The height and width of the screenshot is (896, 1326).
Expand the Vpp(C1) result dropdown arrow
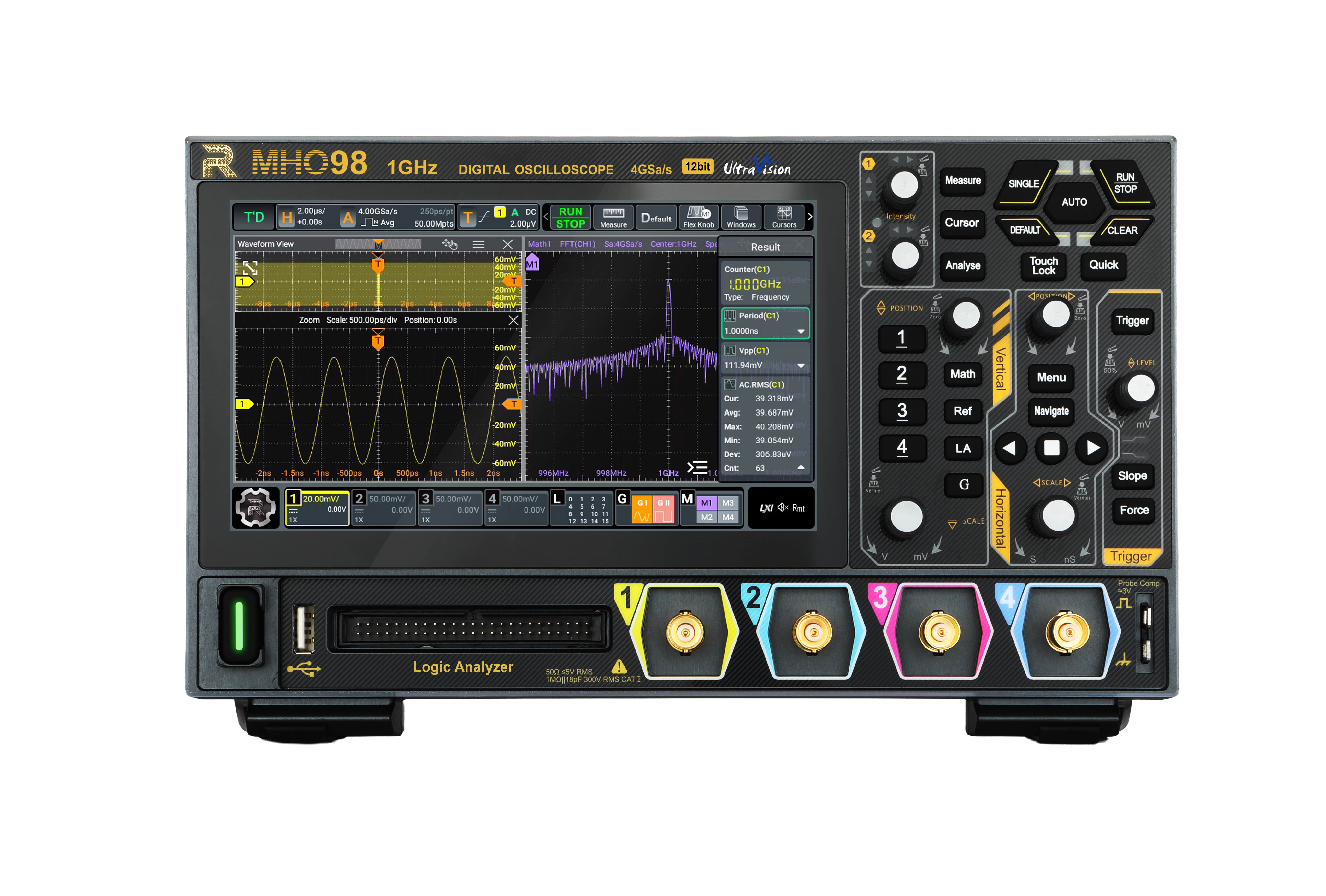point(801,366)
